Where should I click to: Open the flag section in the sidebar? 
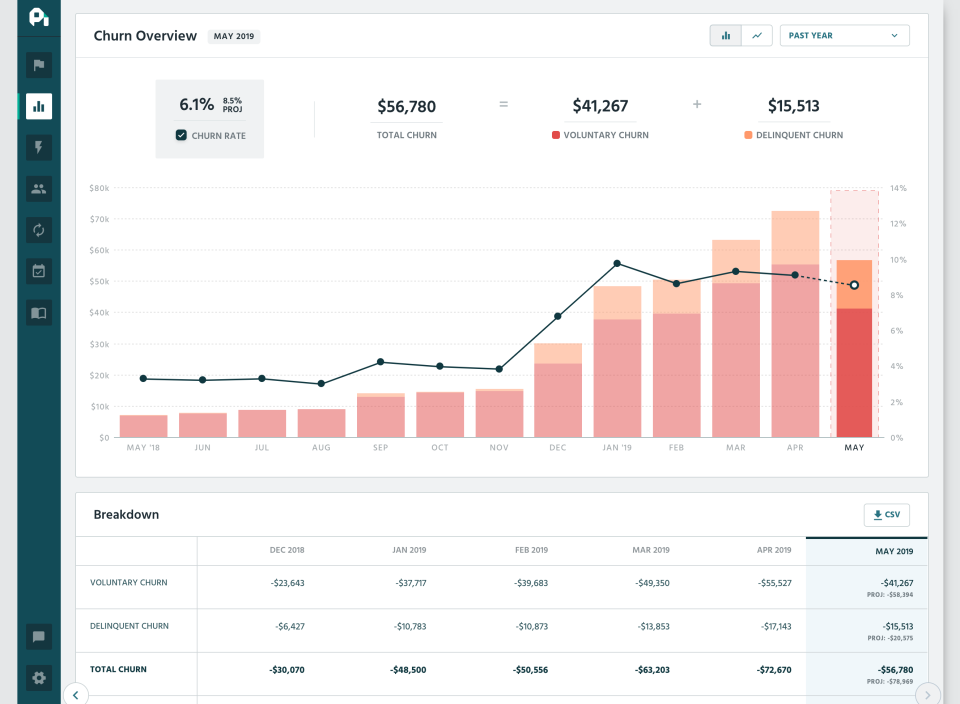(x=39, y=66)
